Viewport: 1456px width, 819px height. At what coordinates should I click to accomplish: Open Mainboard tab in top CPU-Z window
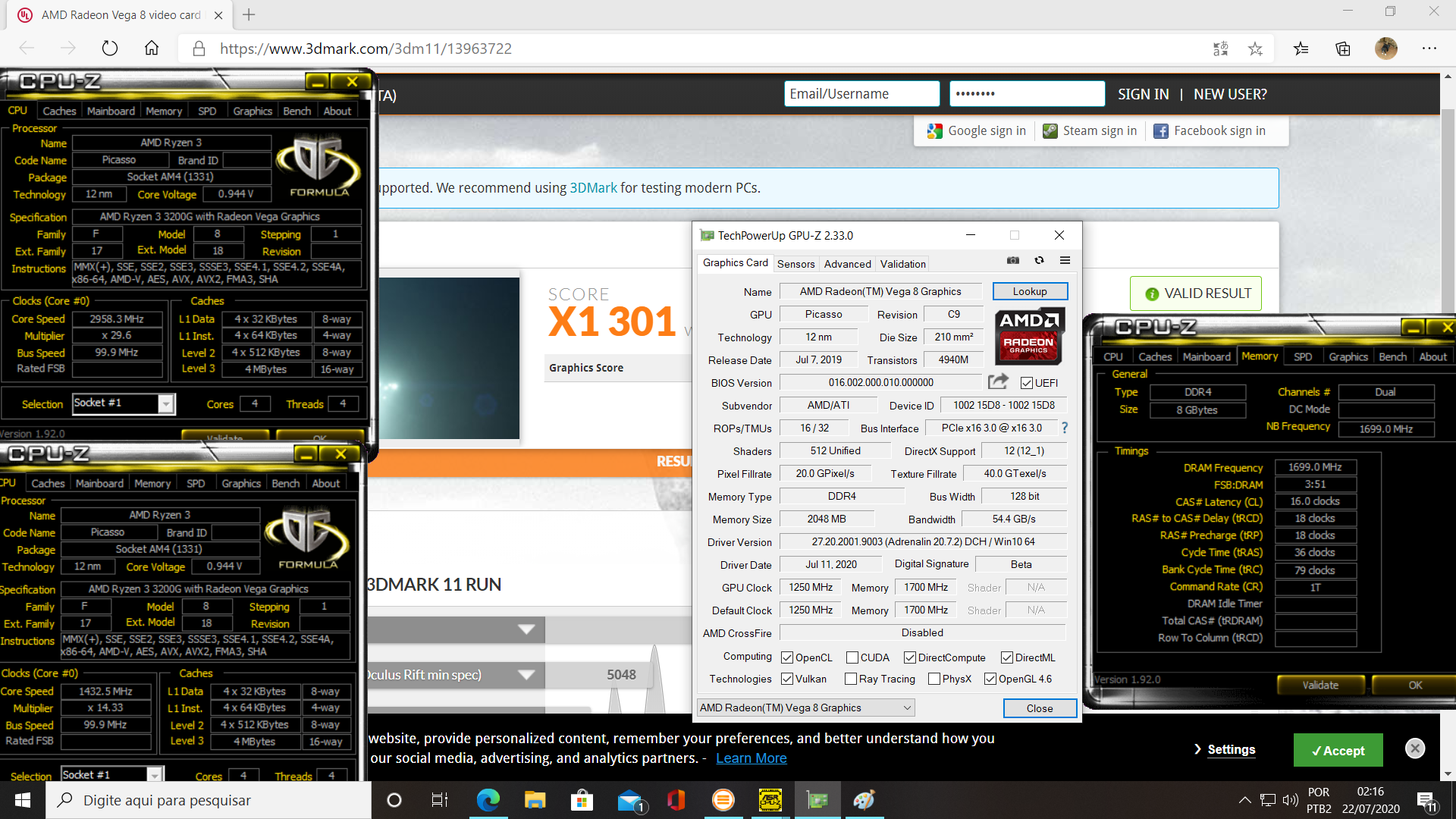pyautogui.click(x=111, y=111)
